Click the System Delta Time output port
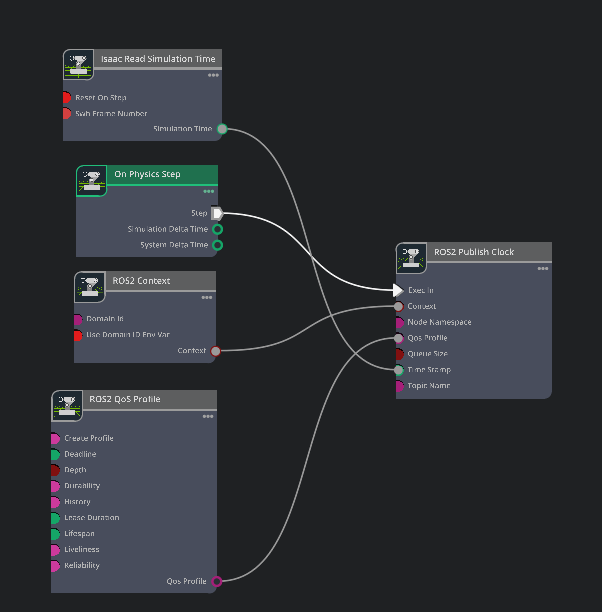The width and height of the screenshot is (602, 612). 217,246
